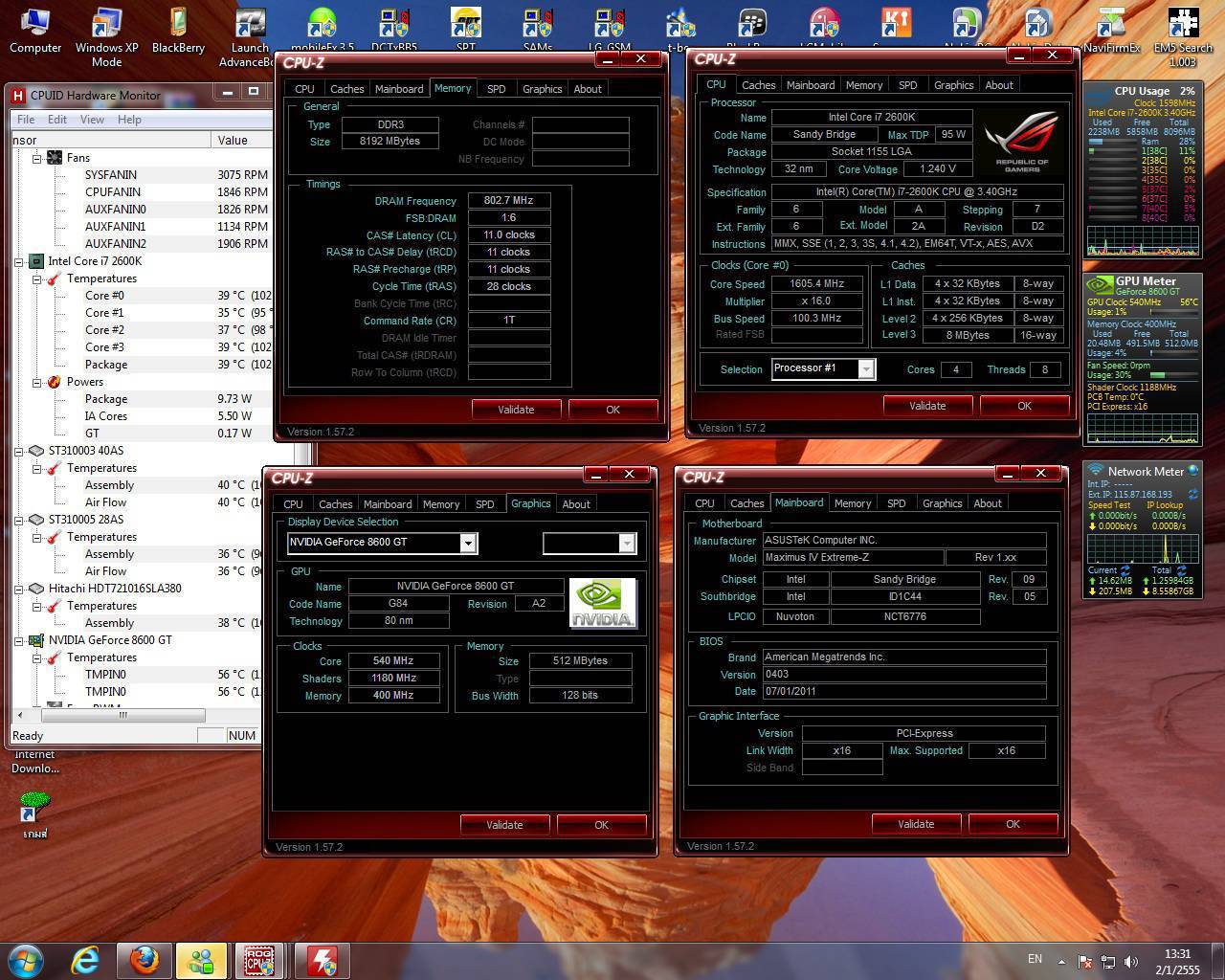This screenshot has width=1225, height=980.
Task: Switch to Firefox in the taskbar
Action: click(x=145, y=960)
